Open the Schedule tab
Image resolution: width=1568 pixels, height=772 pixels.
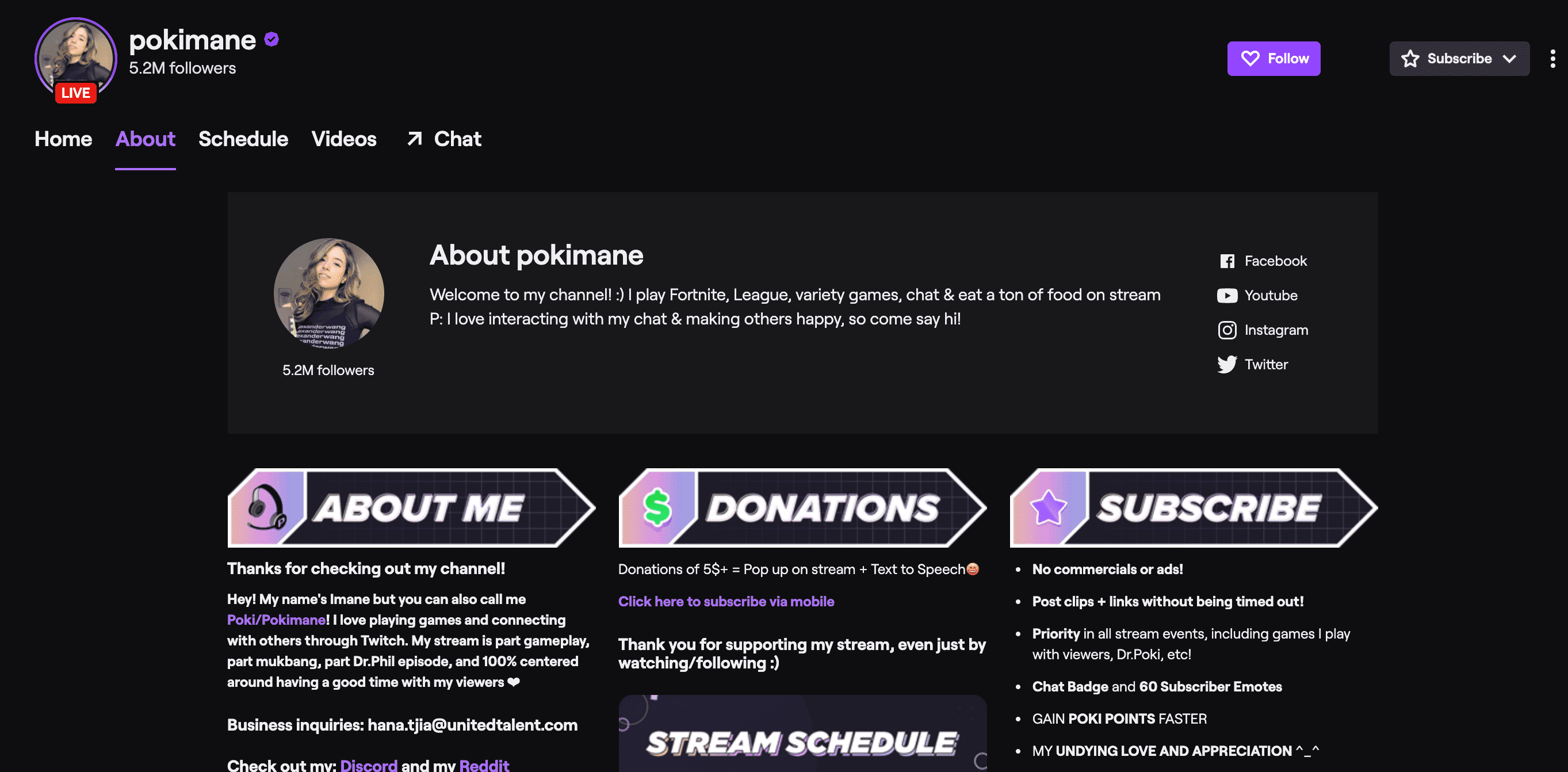243,139
